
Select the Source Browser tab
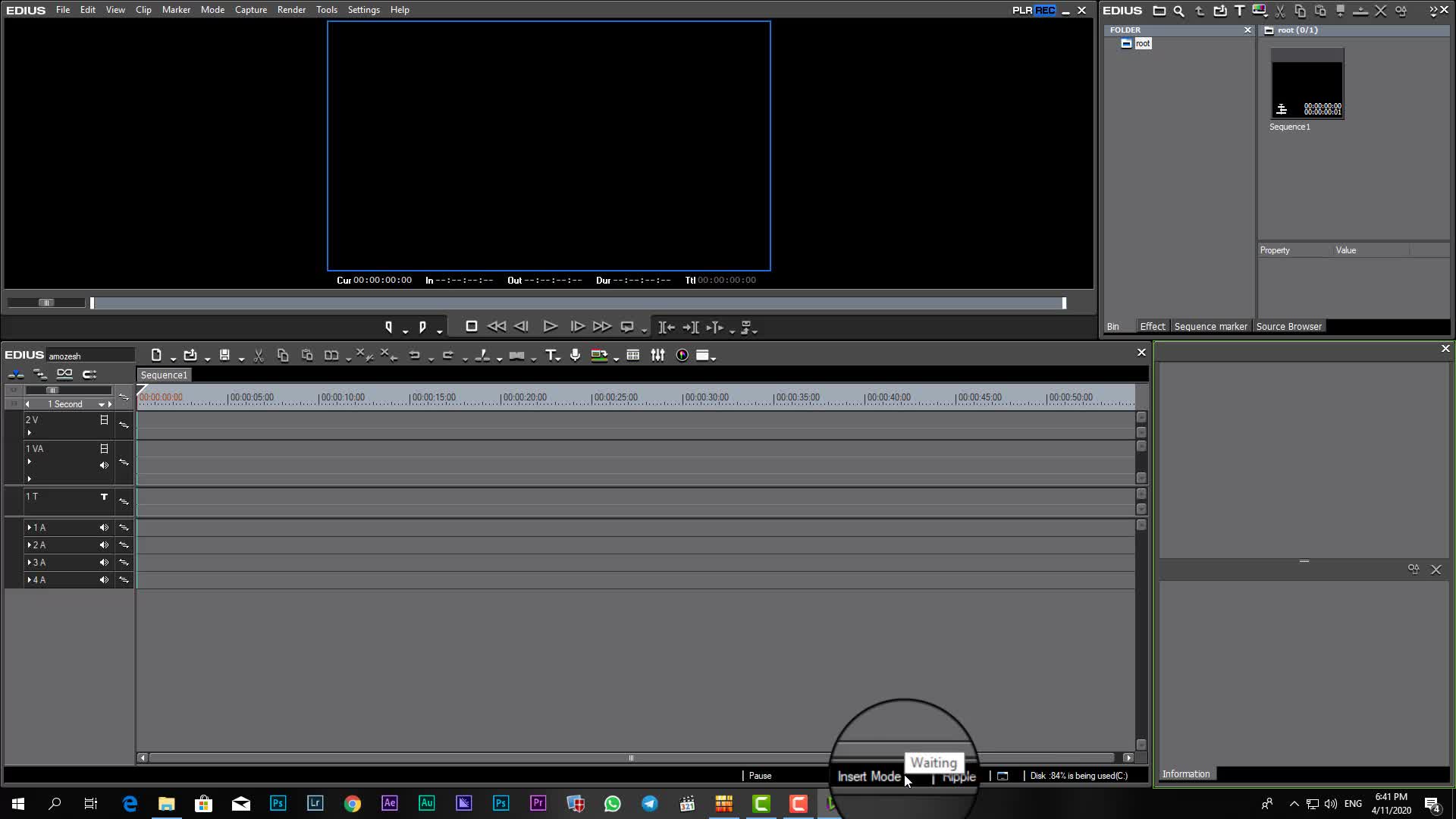(1288, 326)
